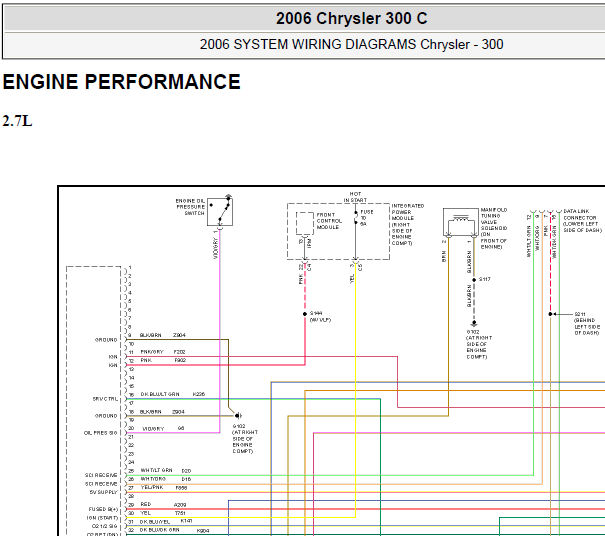Viewport: 605px width, 536px height.
Task: Click the S144 splice dot on the pink wire
Action: (x=305, y=314)
